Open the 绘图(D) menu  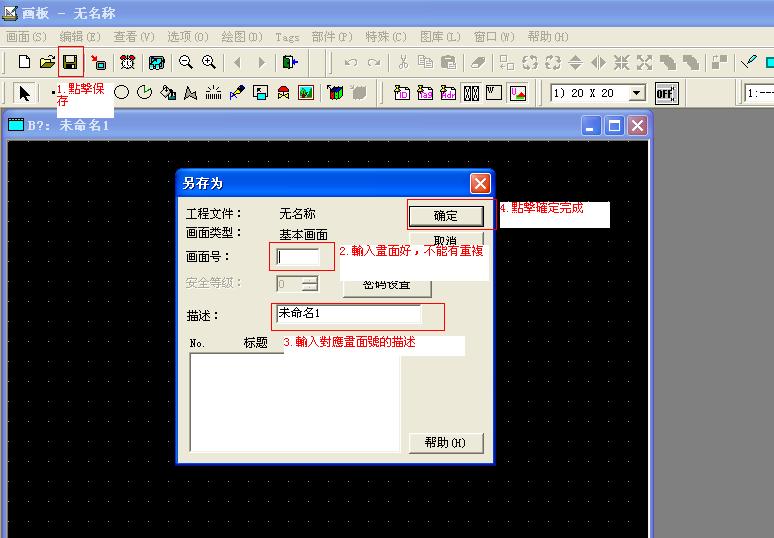[241, 36]
